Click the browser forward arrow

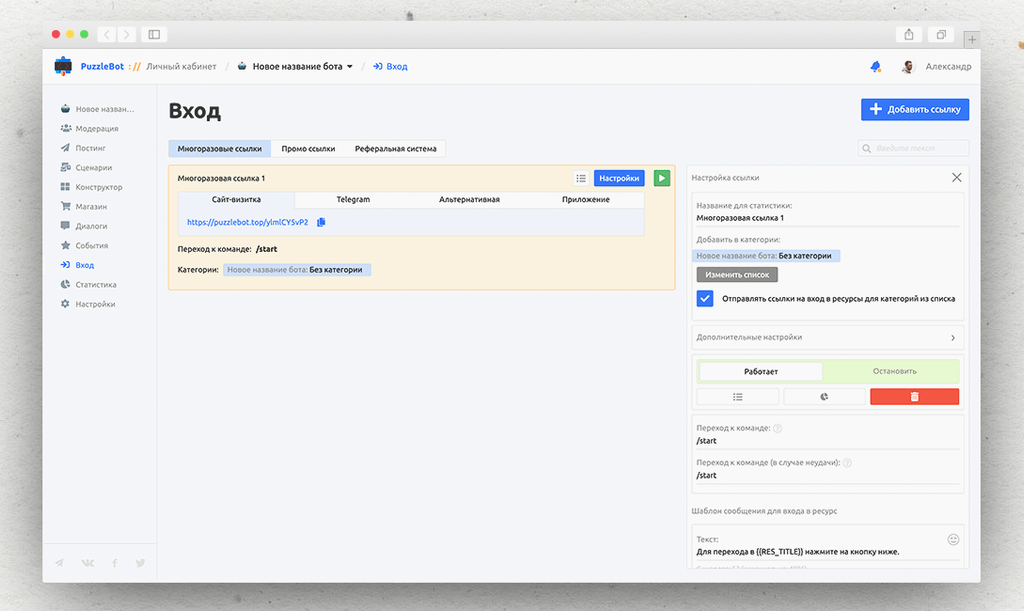point(127,35)
